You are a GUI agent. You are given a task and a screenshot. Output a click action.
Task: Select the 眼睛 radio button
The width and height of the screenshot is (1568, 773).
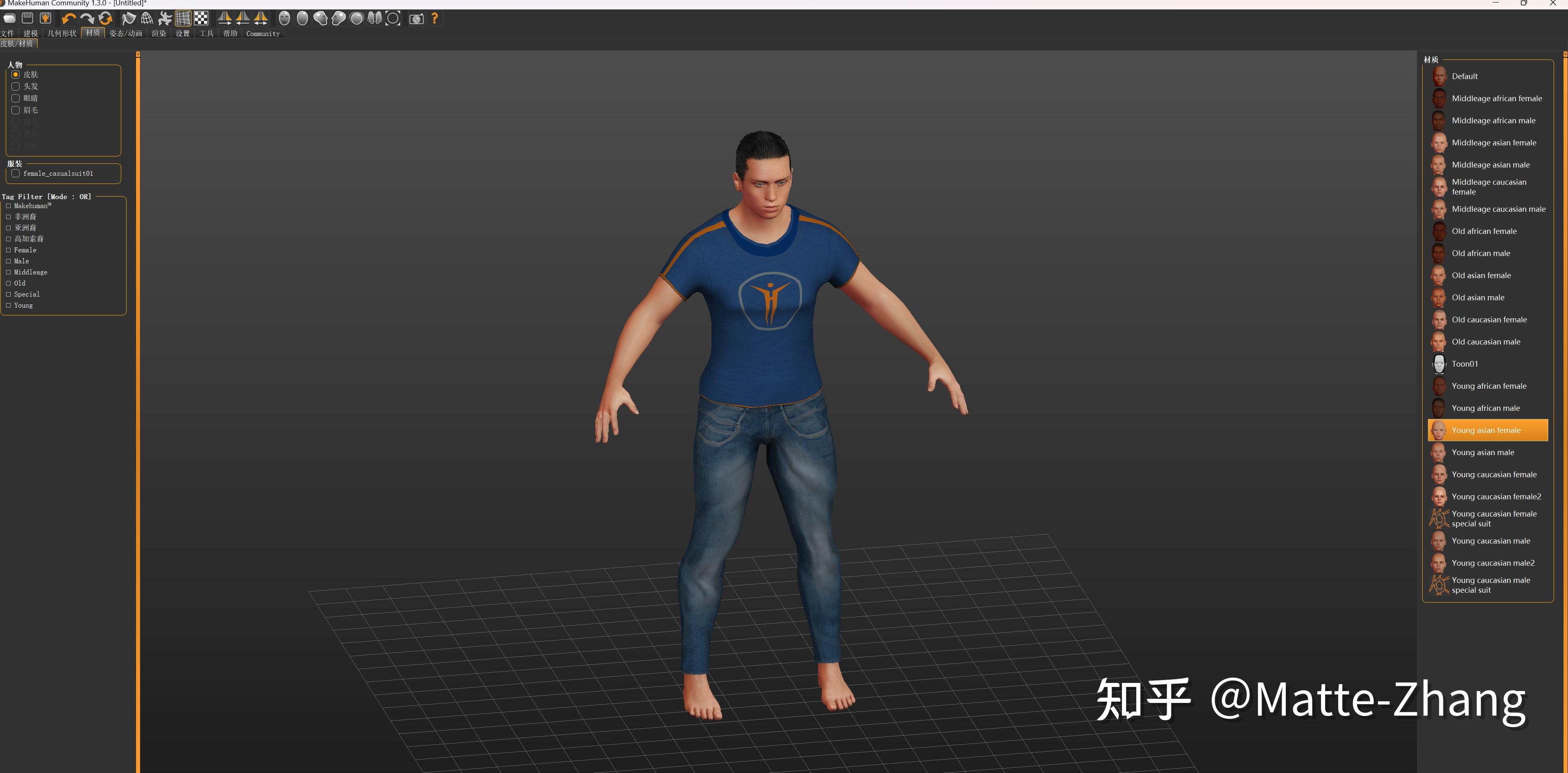16,98
